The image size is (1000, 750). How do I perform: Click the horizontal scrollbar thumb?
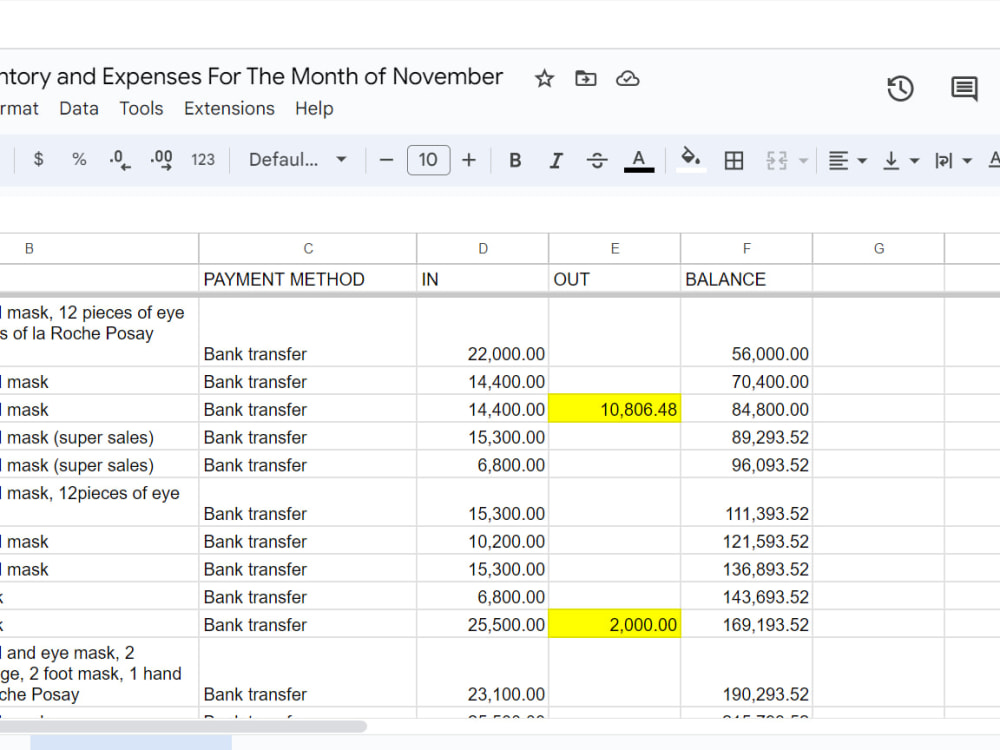183,726
